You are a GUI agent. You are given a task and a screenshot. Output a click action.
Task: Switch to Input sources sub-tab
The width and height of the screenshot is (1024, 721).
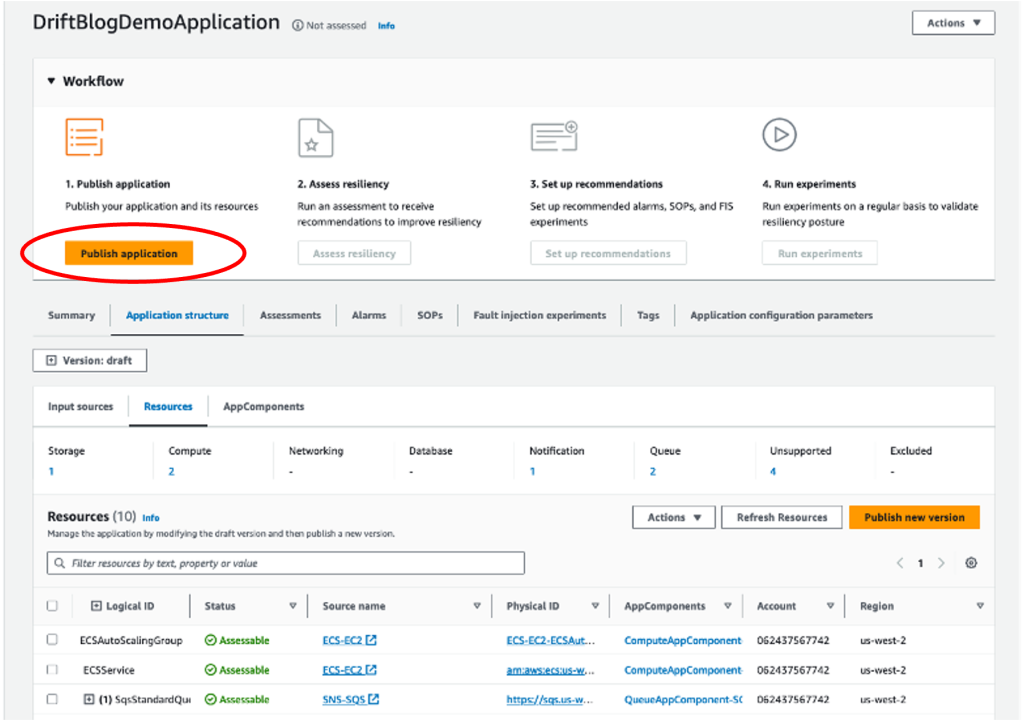[80, 406]
